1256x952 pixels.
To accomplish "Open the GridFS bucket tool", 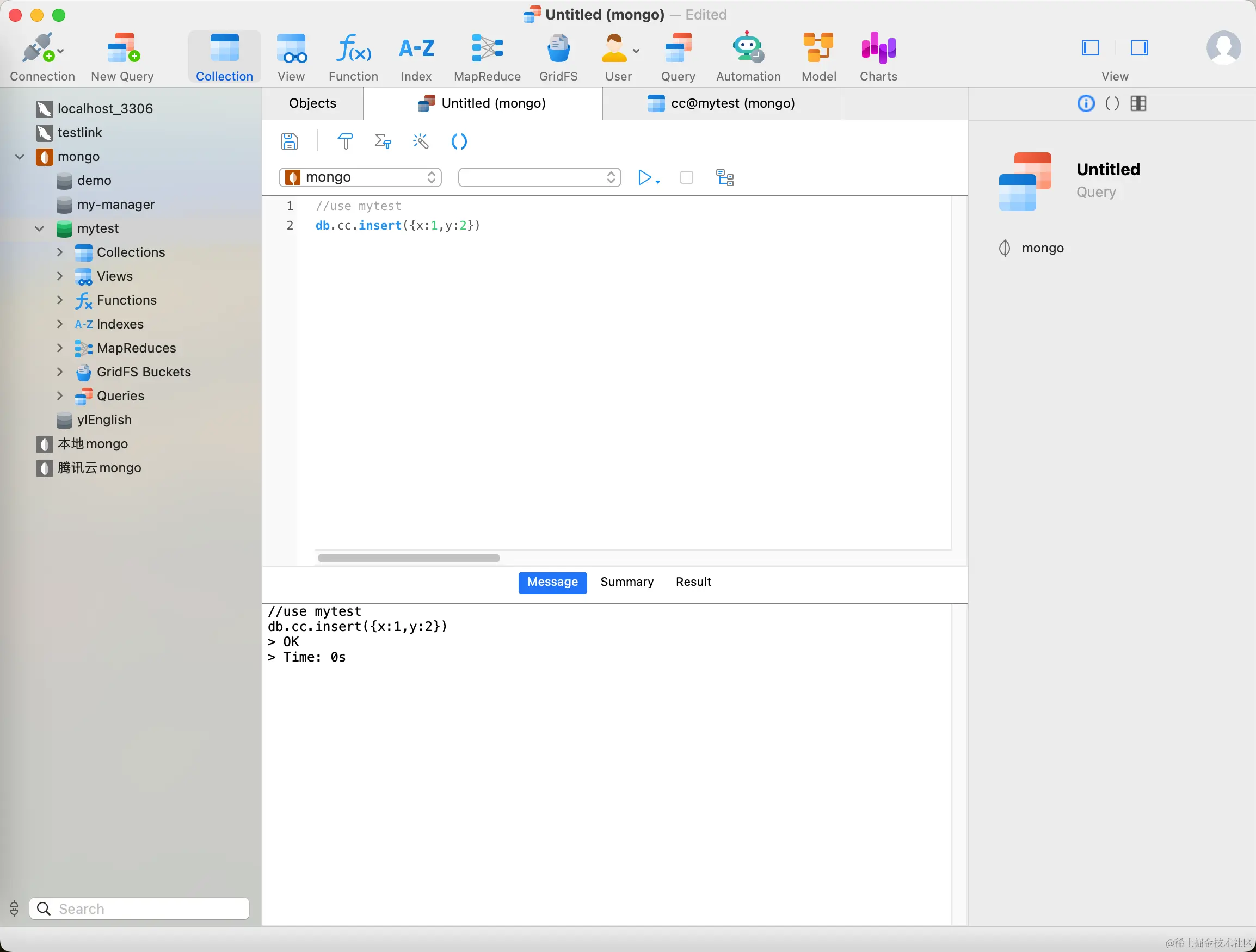I will coord(558,57).
